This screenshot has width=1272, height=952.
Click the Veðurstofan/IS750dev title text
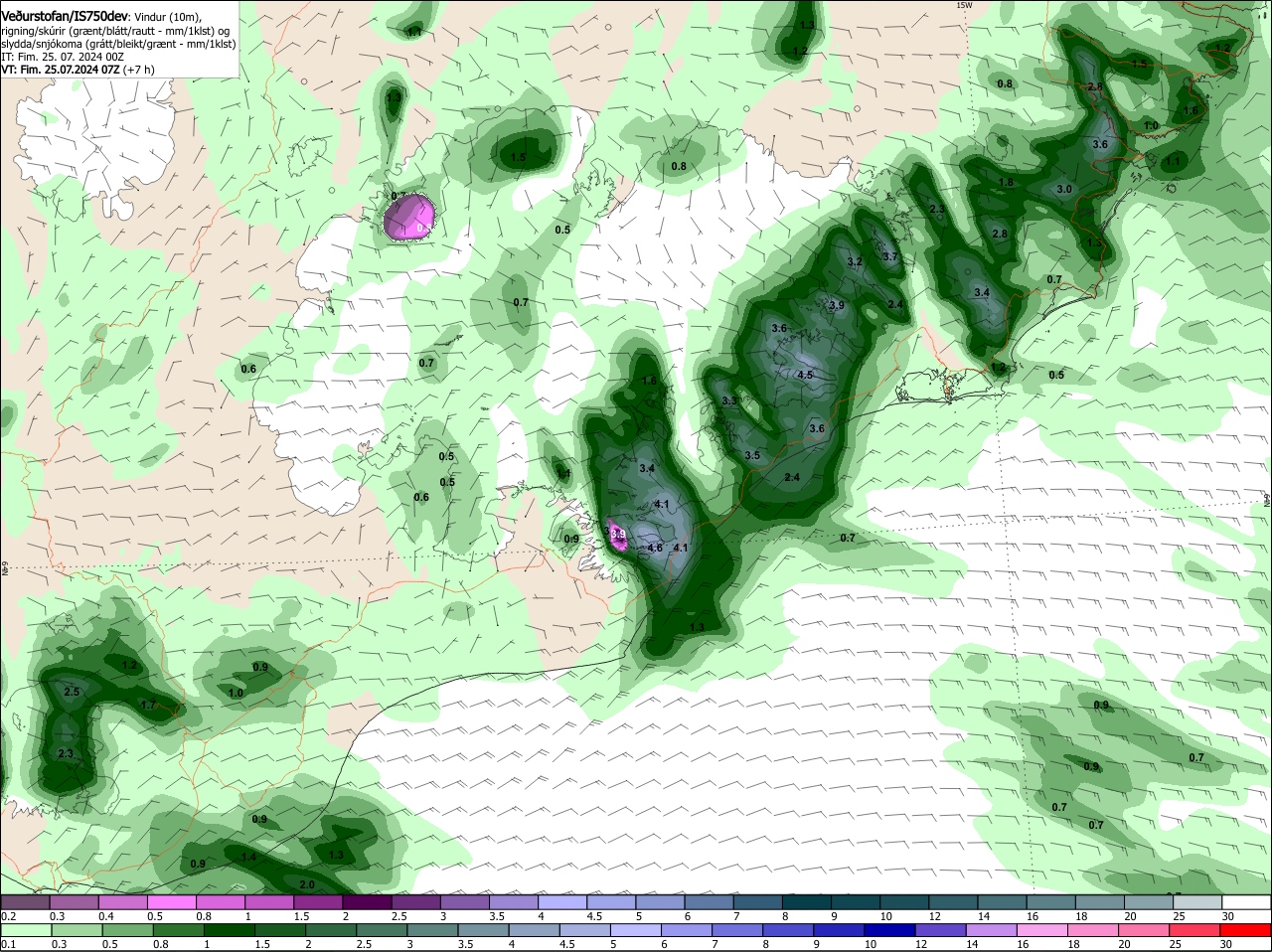click(x=65, y=16)
